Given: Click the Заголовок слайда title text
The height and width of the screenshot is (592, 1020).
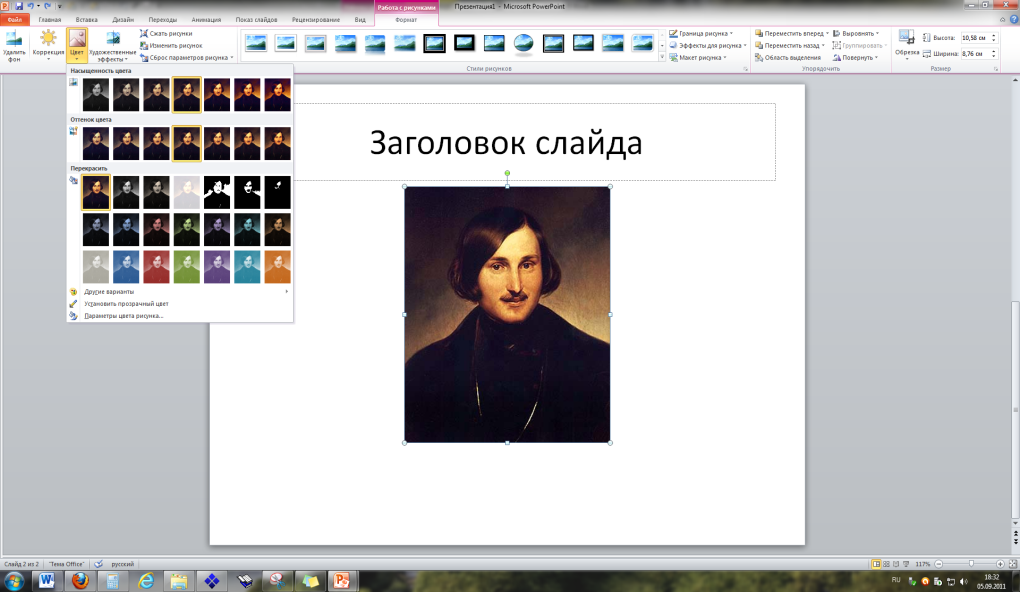Looking at the screenshot, I should pos(506,142).
